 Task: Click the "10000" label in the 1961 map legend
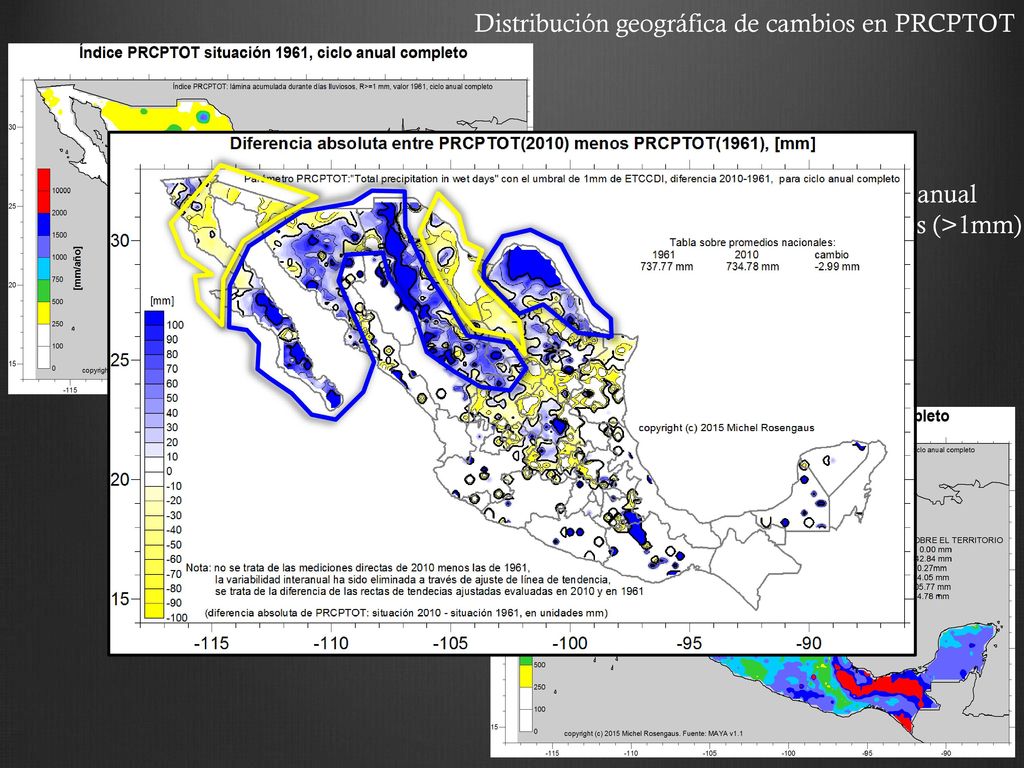(61, 191)
